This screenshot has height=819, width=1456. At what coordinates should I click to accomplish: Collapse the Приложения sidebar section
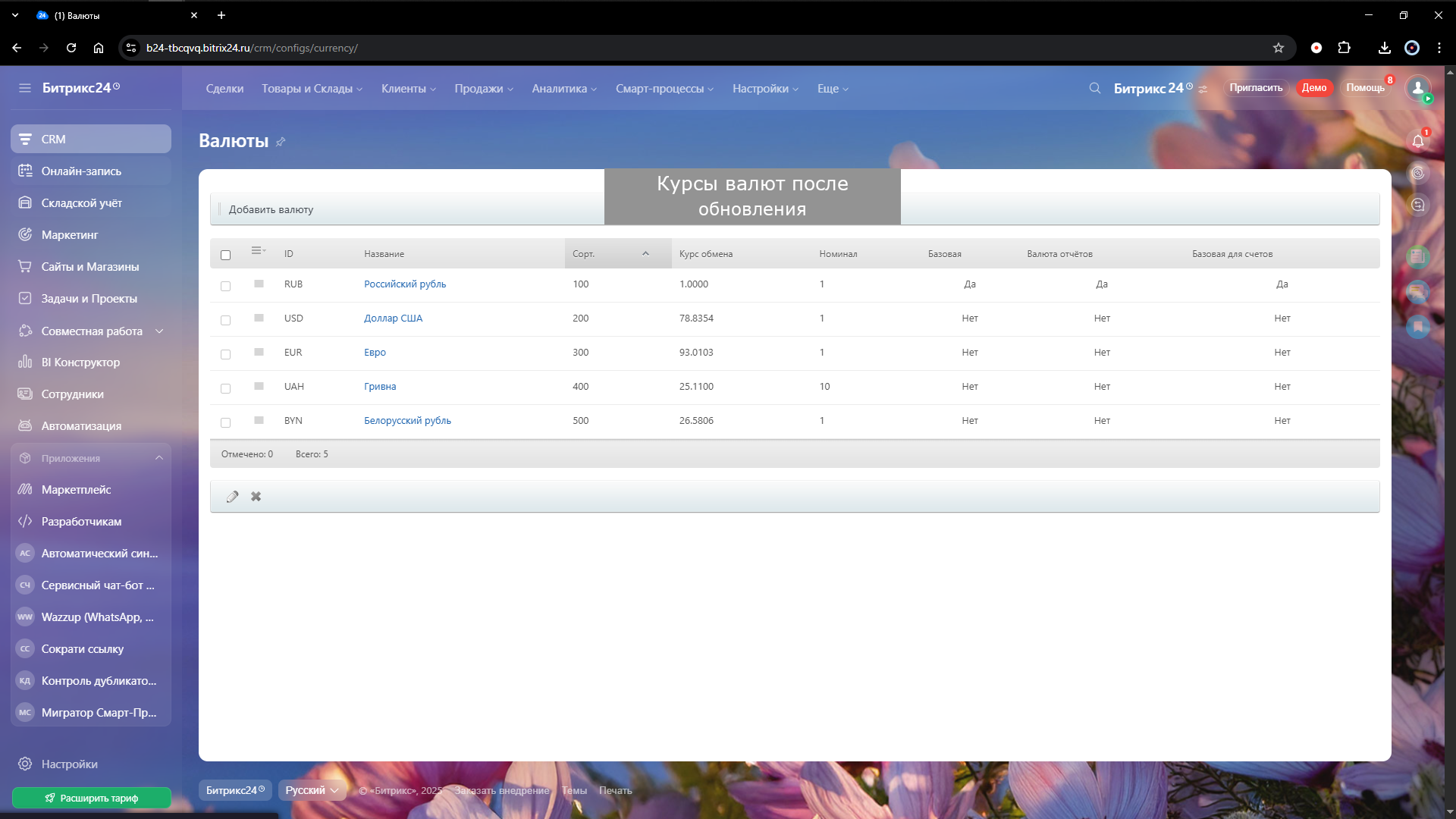[x=158, y=458]
